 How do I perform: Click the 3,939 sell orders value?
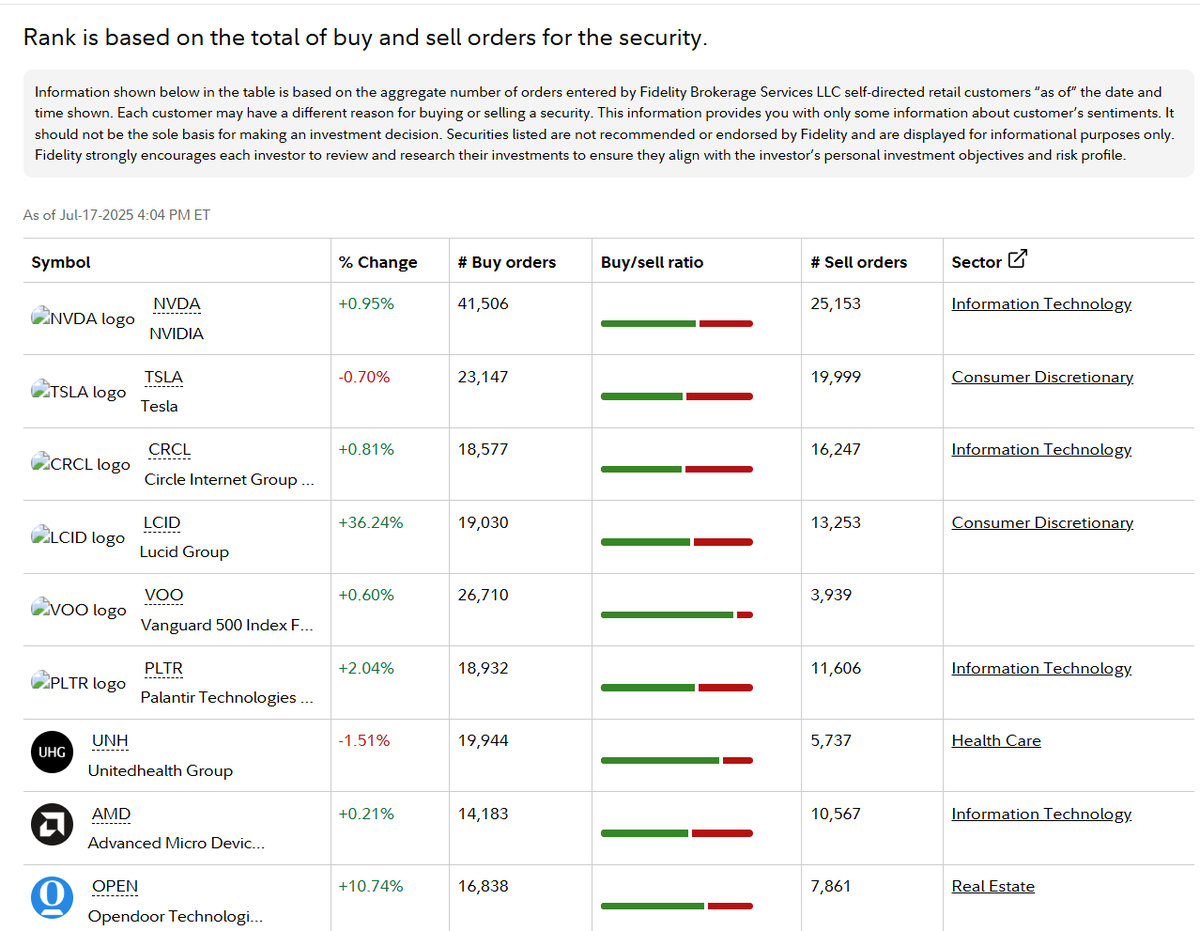831,595
